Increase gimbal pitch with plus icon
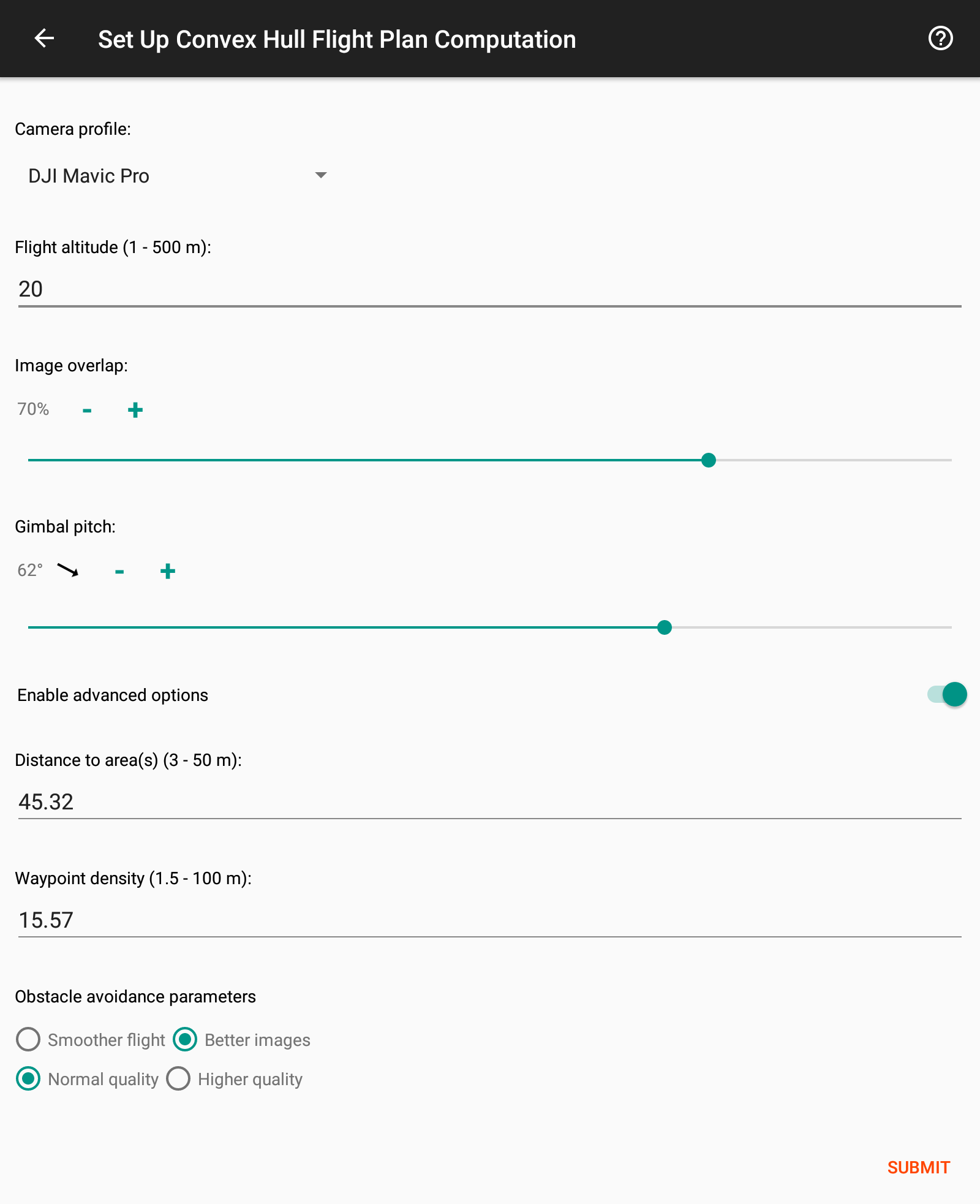Image resolution: width=980 pixels, height=1204 pixels. click(x=168, y=572)
